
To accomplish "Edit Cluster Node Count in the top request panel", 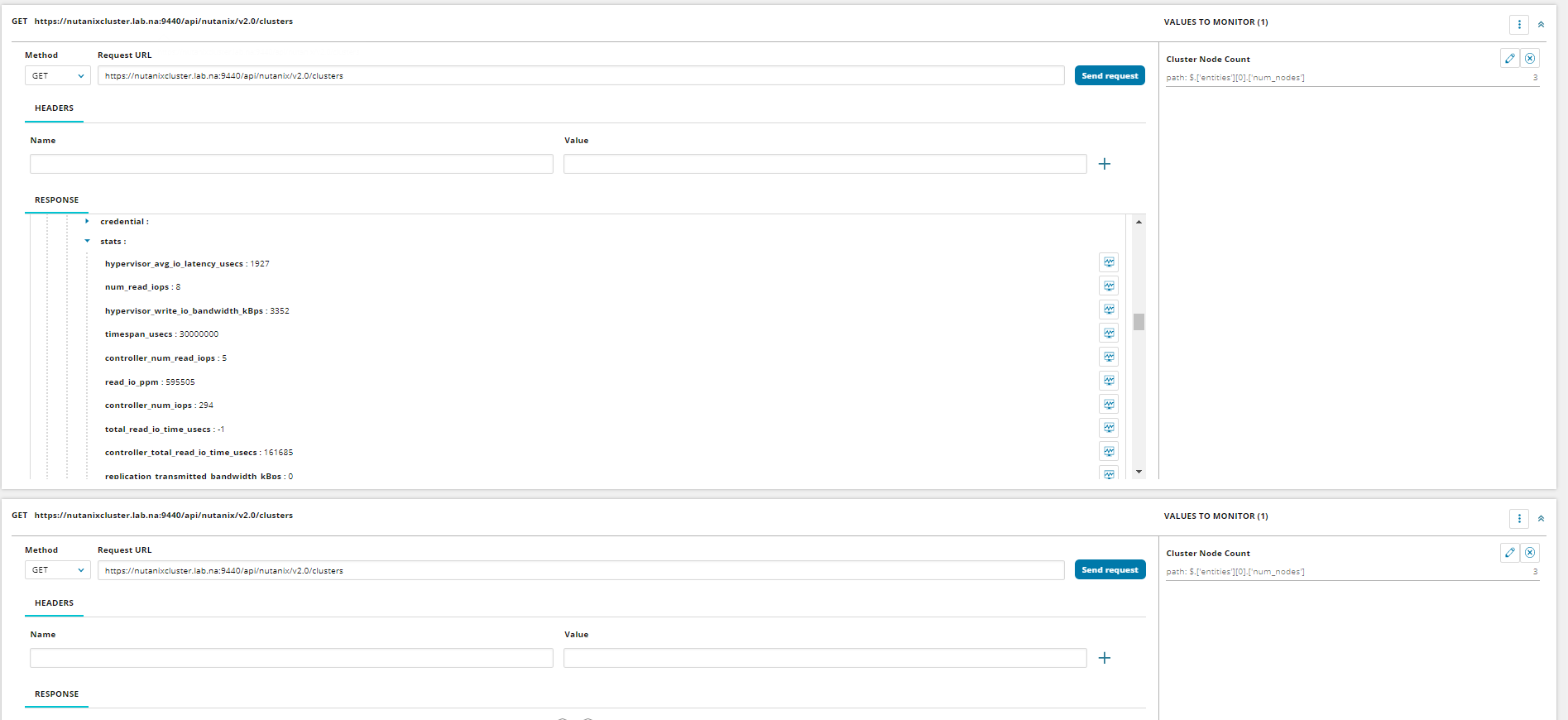I will point(1510,58).
